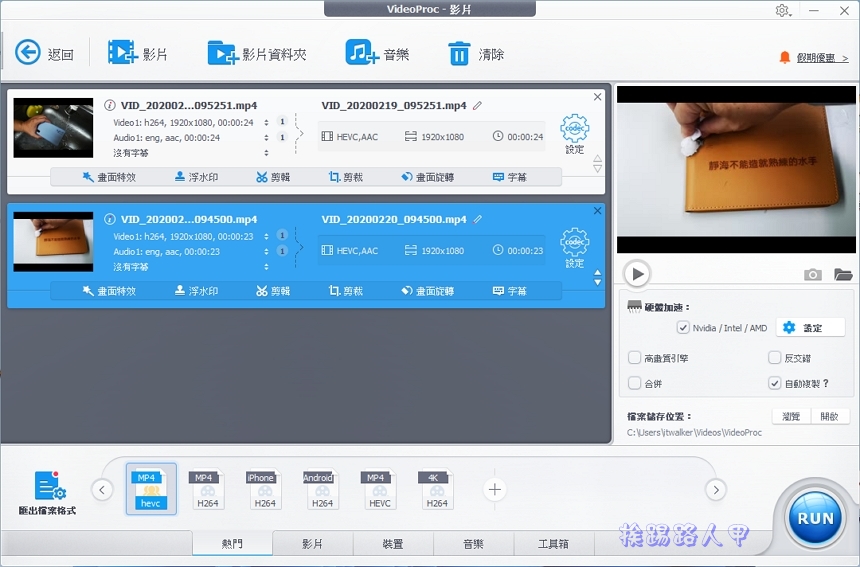Open codec 設定 for VID_20200220_094500.mp4
The image size is (860, 567).
click(x=575, y=248)
